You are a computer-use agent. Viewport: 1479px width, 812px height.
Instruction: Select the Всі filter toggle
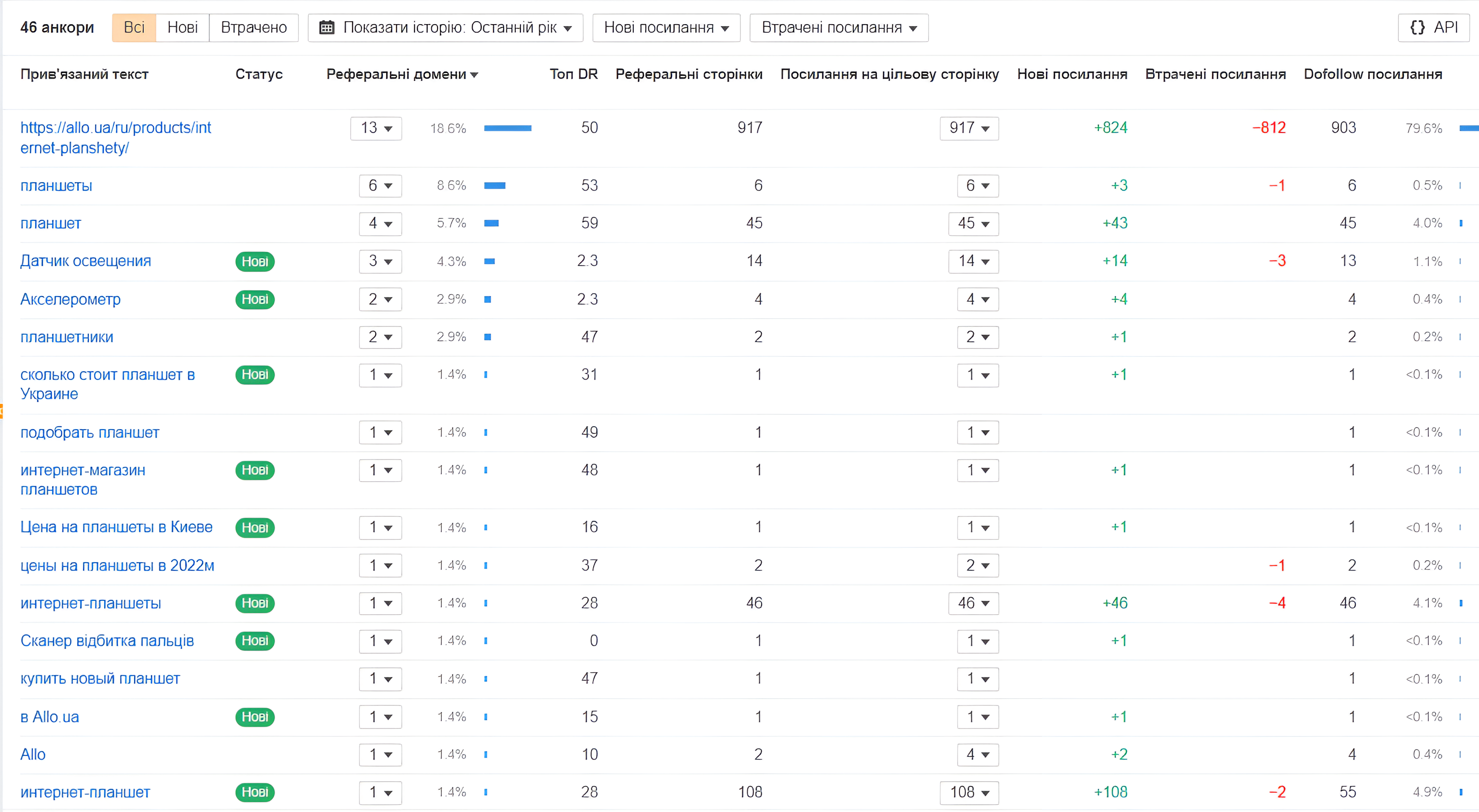[134, 27]
